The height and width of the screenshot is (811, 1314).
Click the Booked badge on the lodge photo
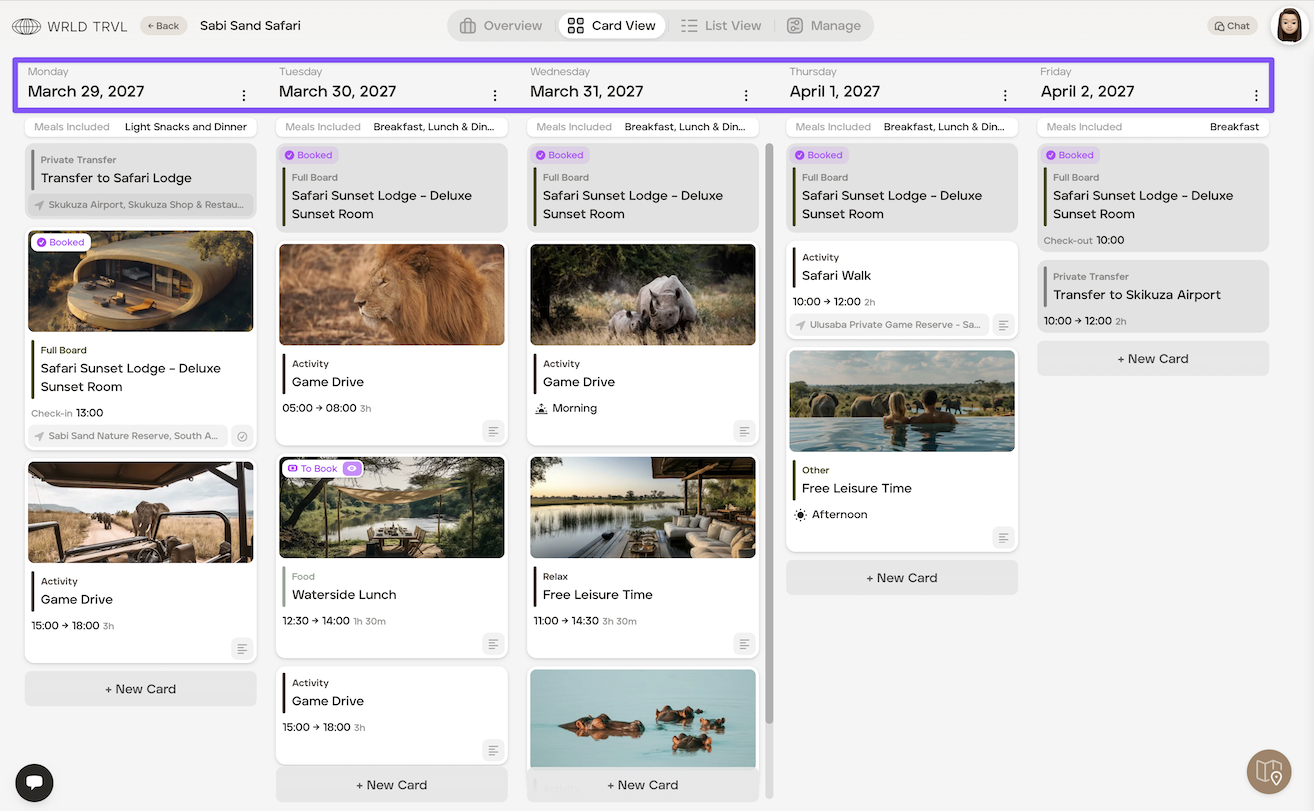[61, 242]
